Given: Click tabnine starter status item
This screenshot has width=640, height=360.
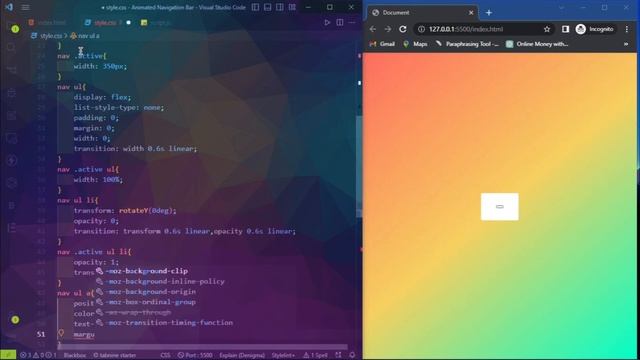Looking at the screenshot, I should click(115, 355).
